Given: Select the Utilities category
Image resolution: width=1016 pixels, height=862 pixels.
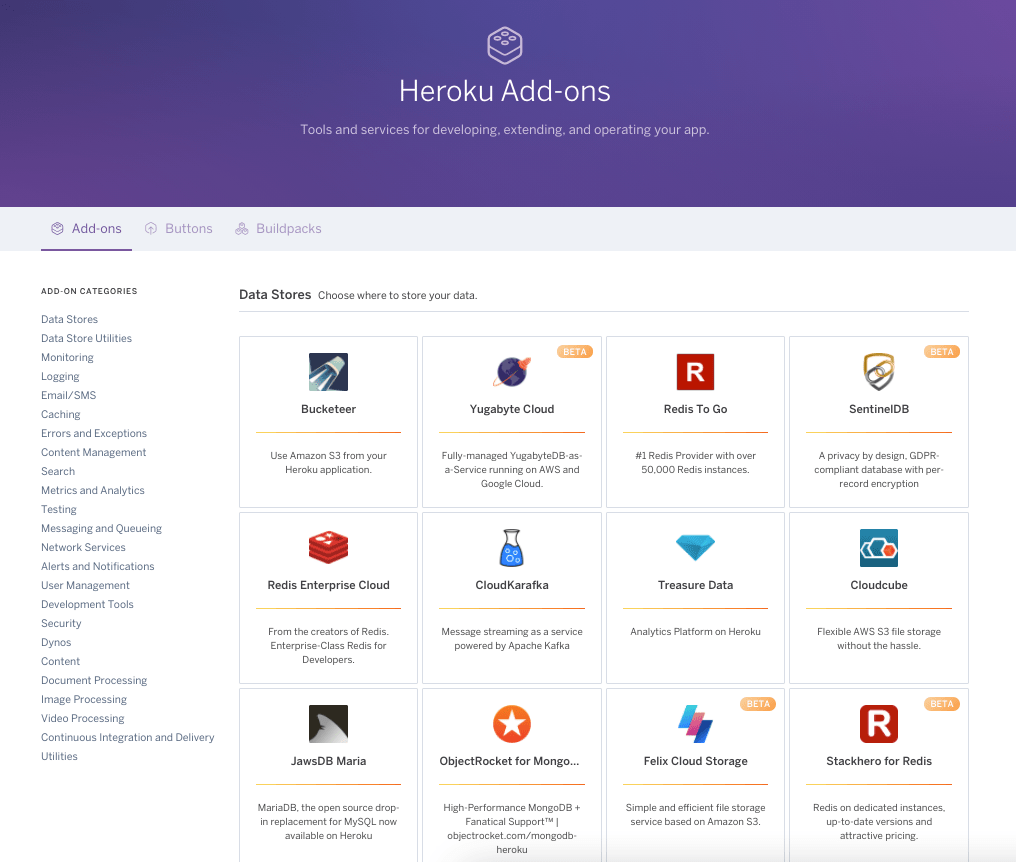Looking at the screenshot, I should coord(60,757).
